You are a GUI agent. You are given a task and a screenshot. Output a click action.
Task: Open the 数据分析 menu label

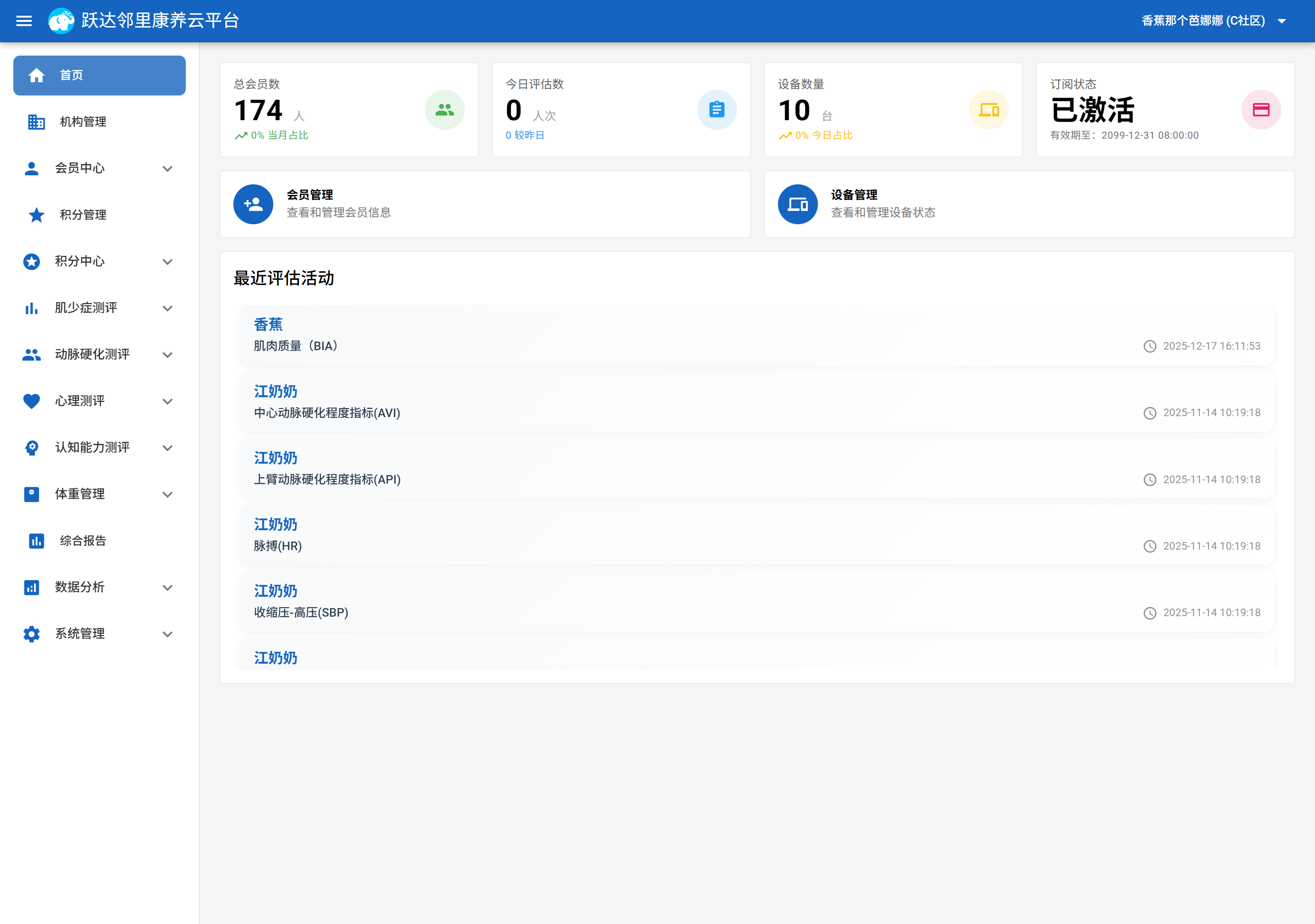[80, 587]
